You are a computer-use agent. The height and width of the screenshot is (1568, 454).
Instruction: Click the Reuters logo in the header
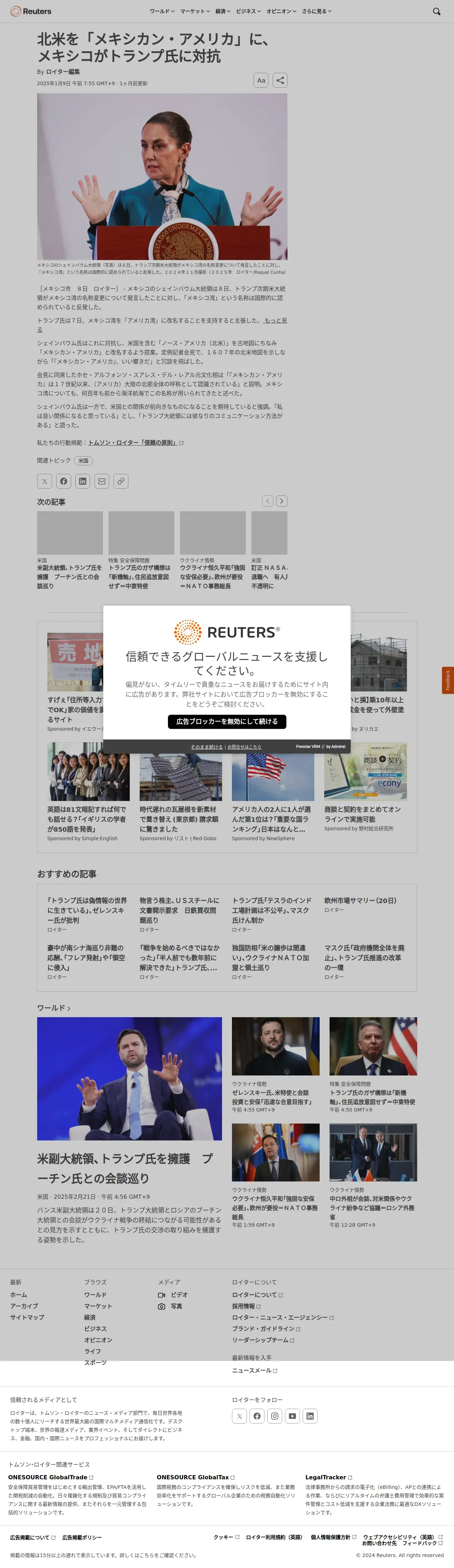pyautogui.click(x=30, y=11)
